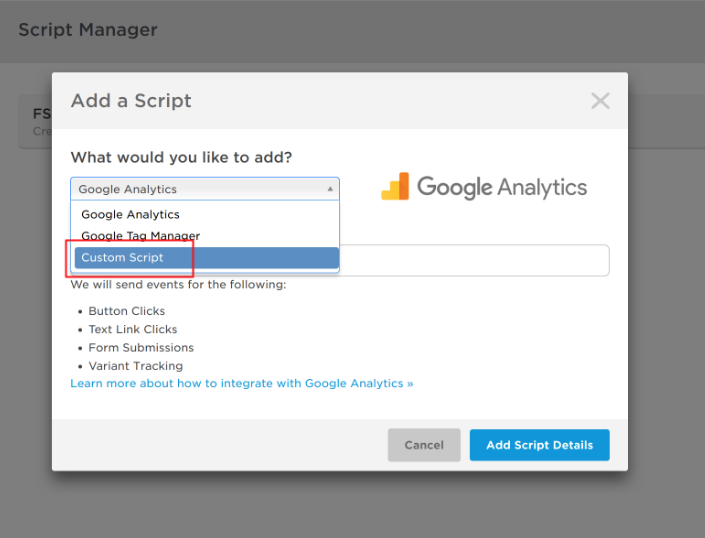
Task: Click the Cancel button
Action: pyautogui.click(x=424, y=445)
